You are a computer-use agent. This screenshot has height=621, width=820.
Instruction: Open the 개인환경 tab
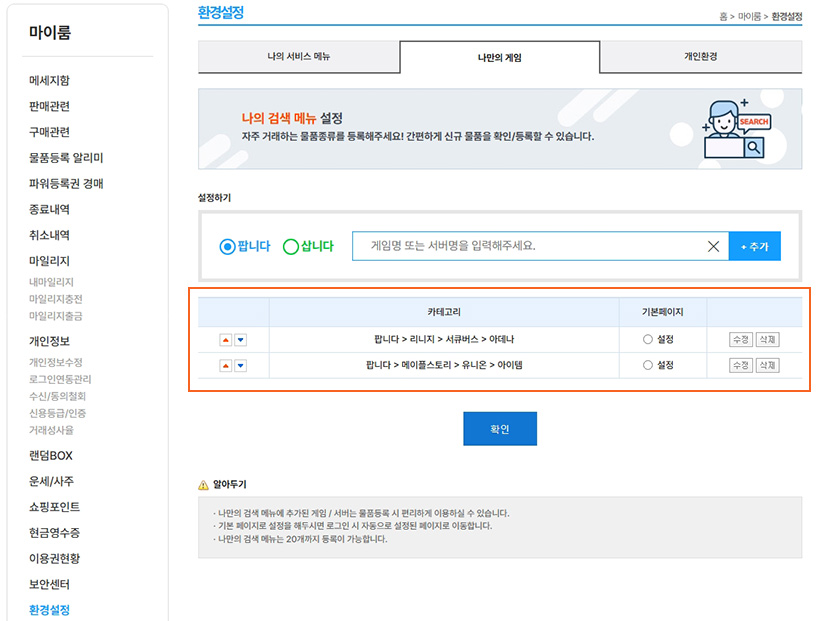(700, 57)
